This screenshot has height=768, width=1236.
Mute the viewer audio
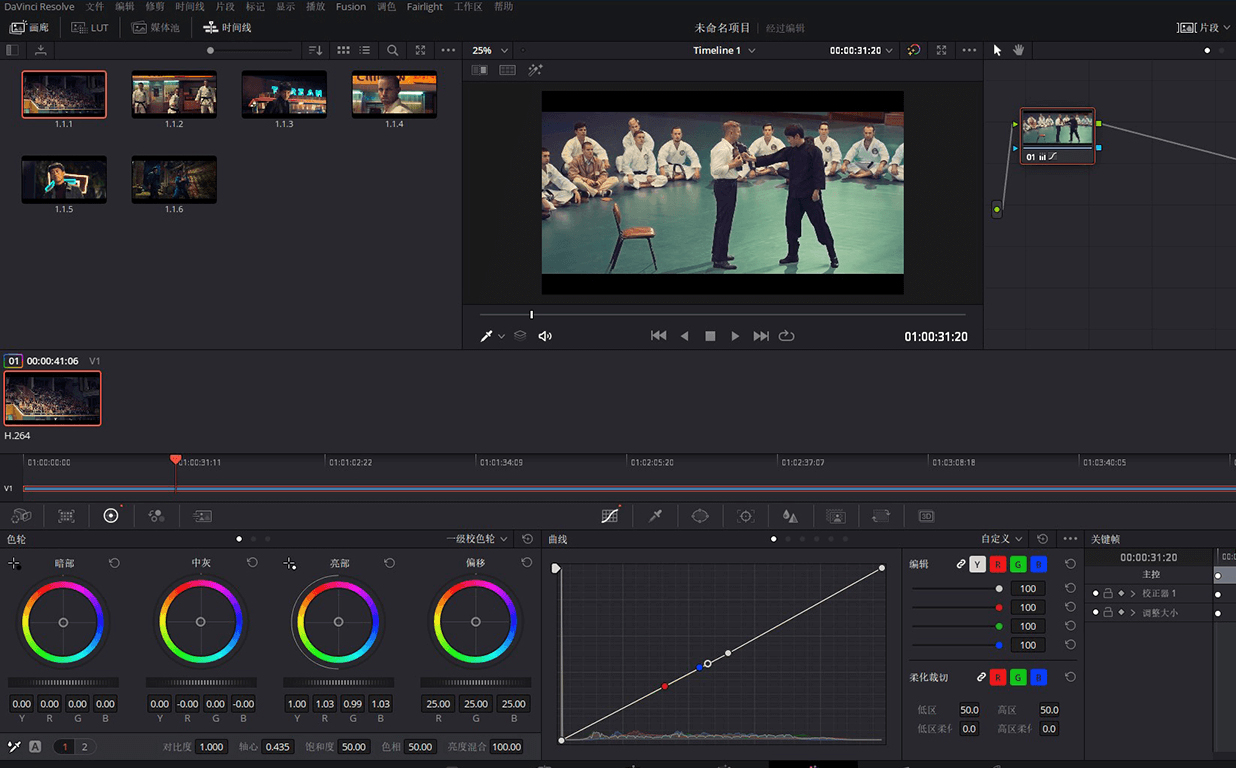545,336
